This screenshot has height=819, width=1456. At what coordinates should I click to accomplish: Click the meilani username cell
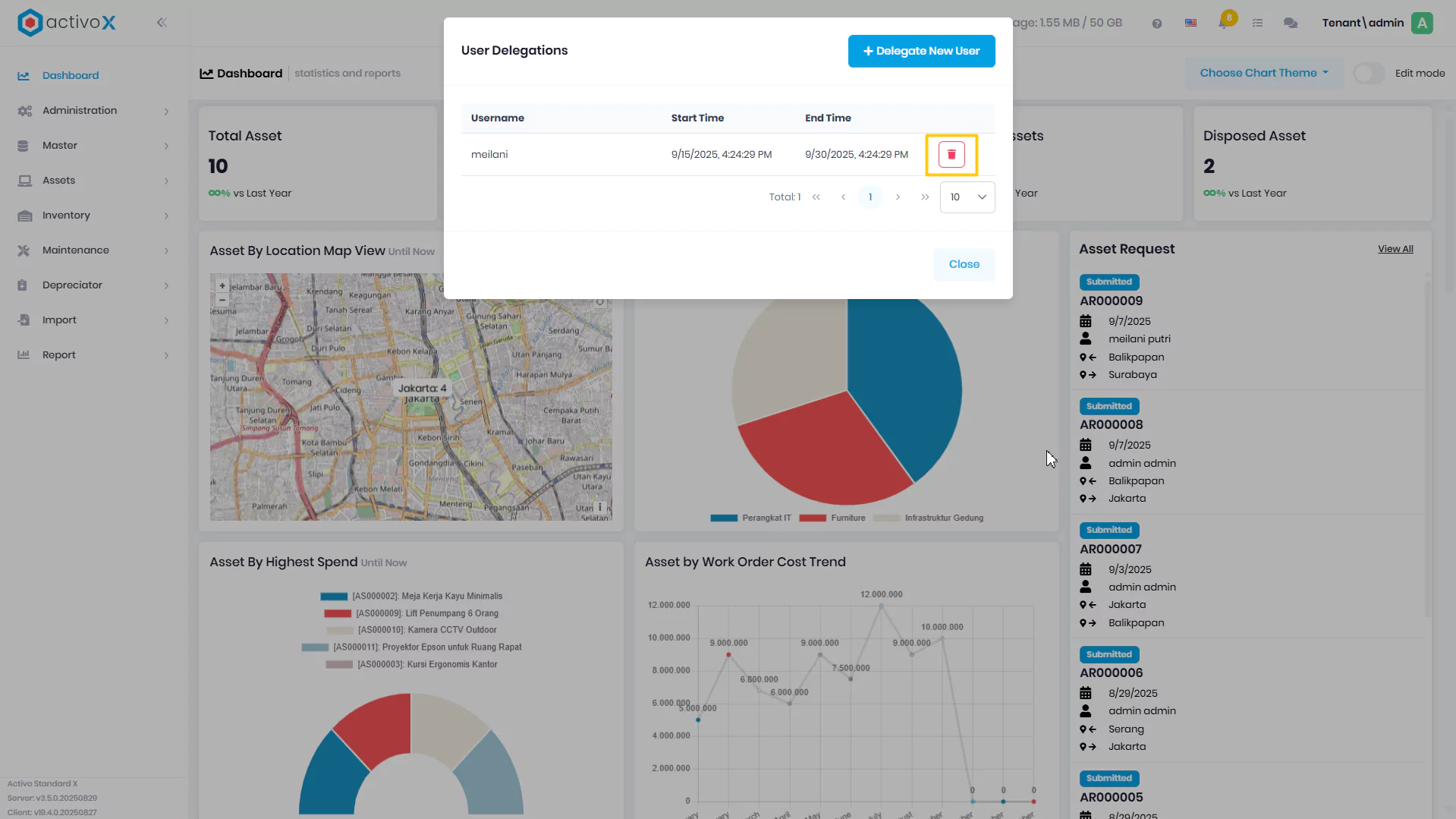pos(489,155)
